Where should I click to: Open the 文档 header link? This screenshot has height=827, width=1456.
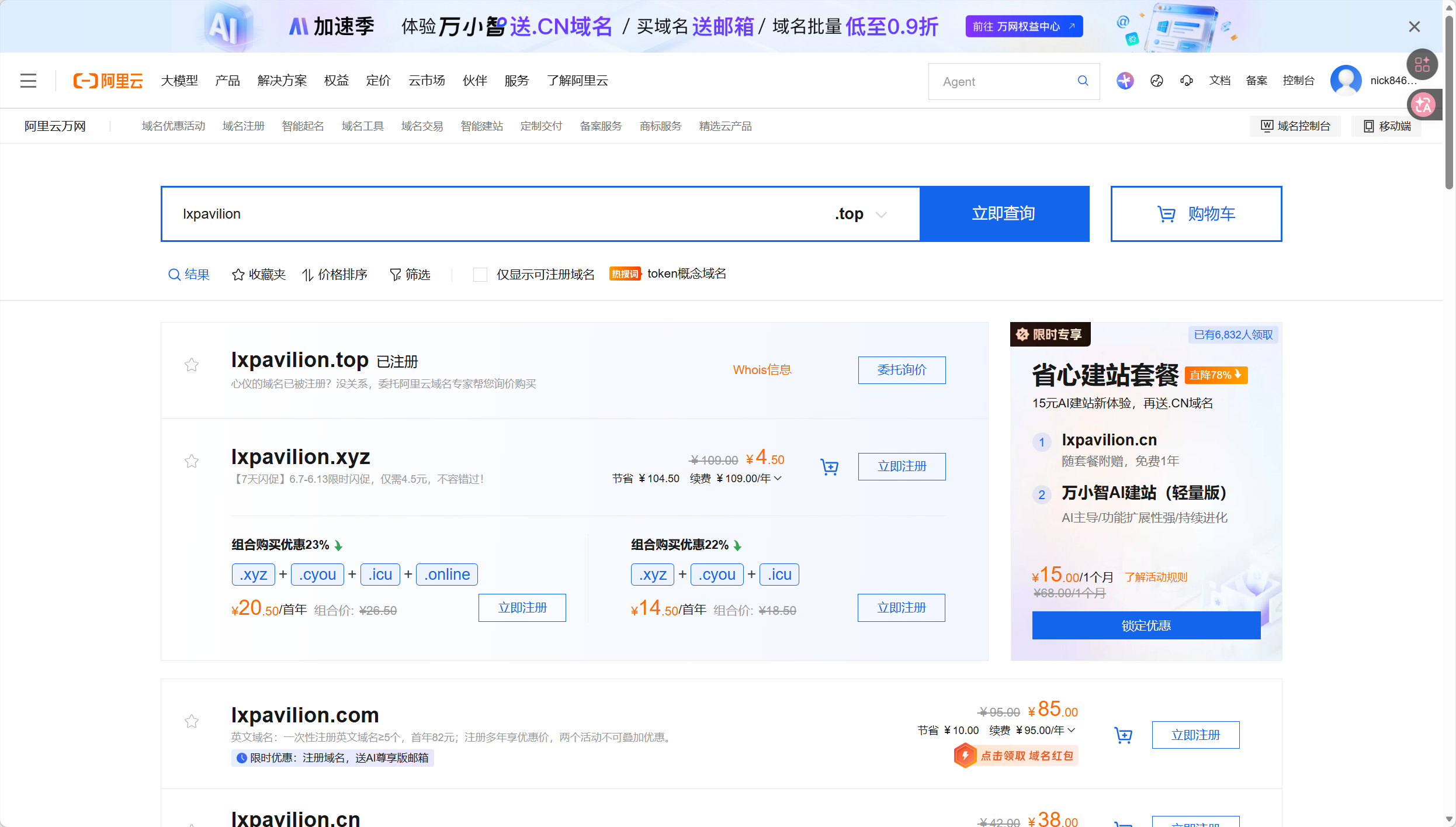point(1219,81)
